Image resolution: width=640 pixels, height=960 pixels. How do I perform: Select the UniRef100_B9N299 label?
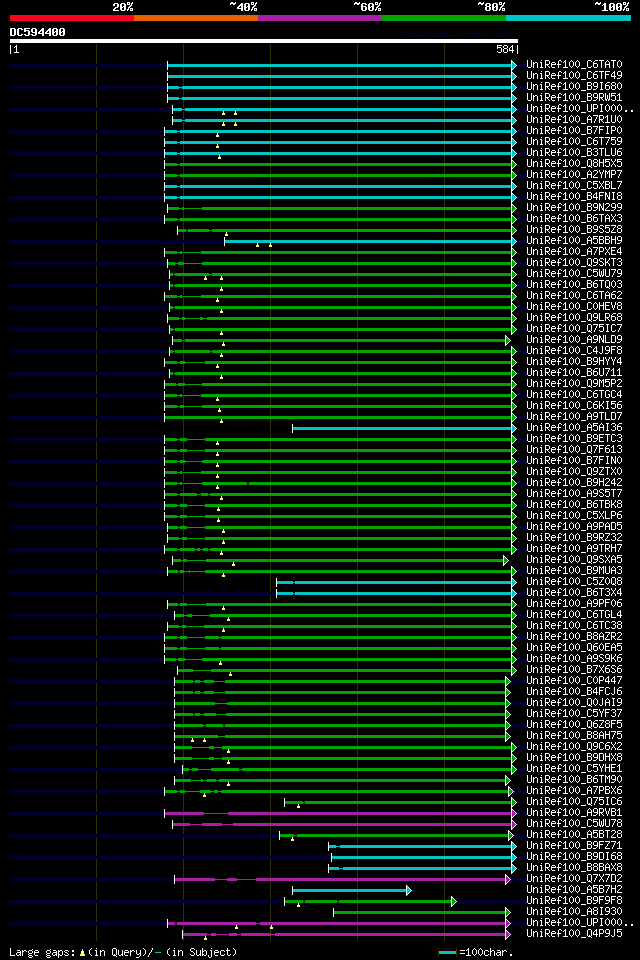pyautogui.click(x=574, y=208)
